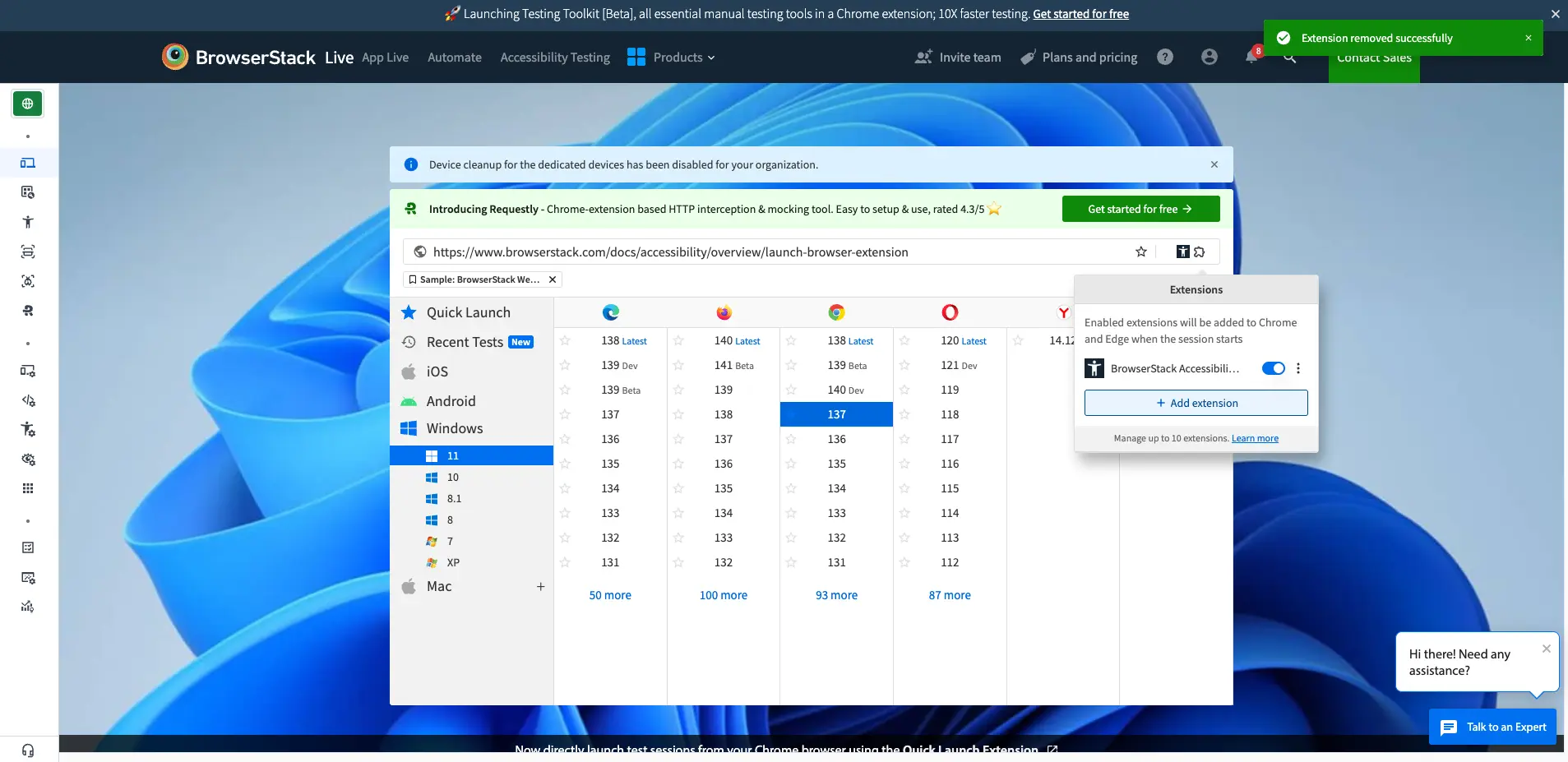
Task: Switch to App Live product tab
Action: [x=386, y=57]
